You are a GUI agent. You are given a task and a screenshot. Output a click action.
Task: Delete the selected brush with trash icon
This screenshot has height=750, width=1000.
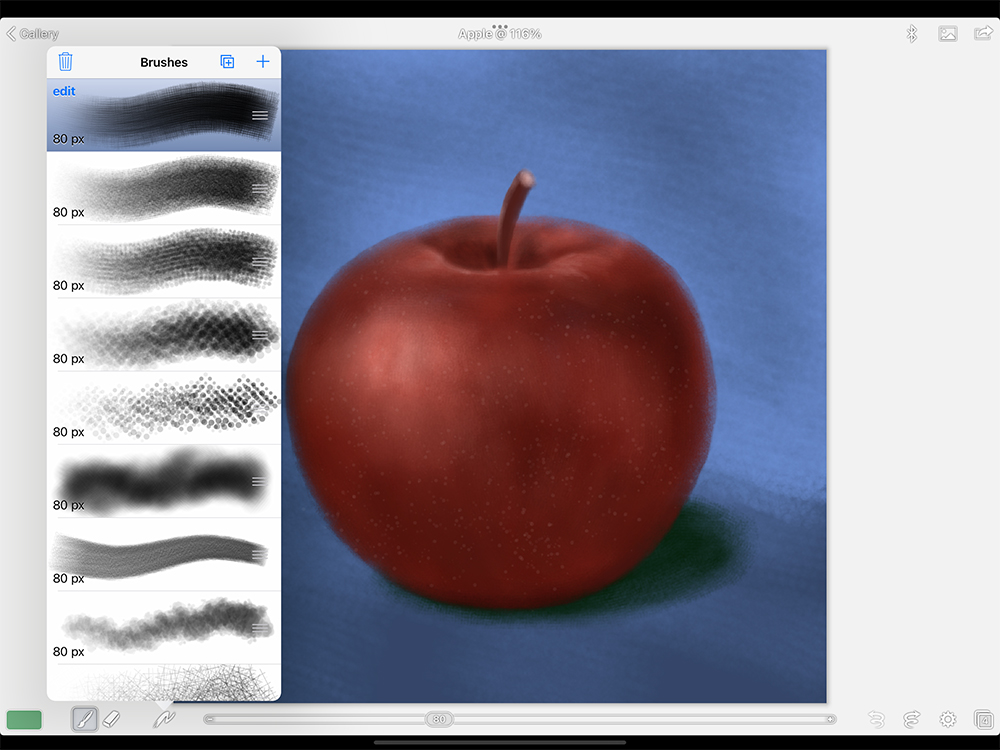point(65,62)
